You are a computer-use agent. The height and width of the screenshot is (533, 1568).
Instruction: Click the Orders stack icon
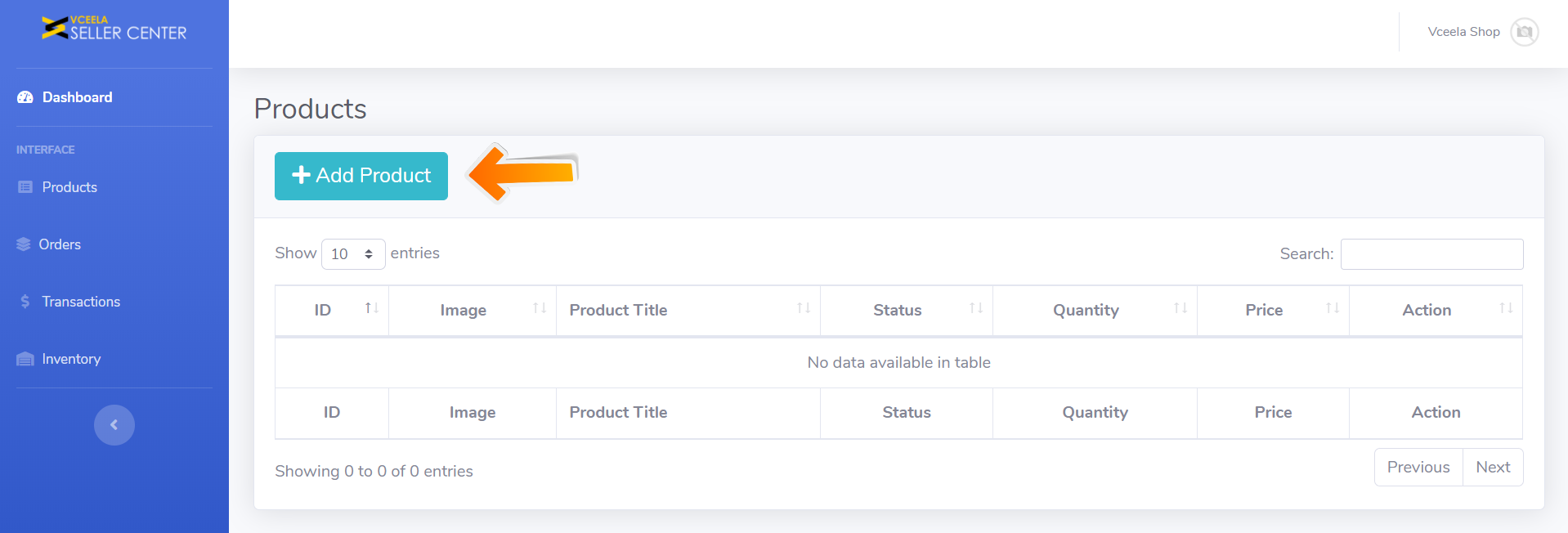(x=24, y=244)
